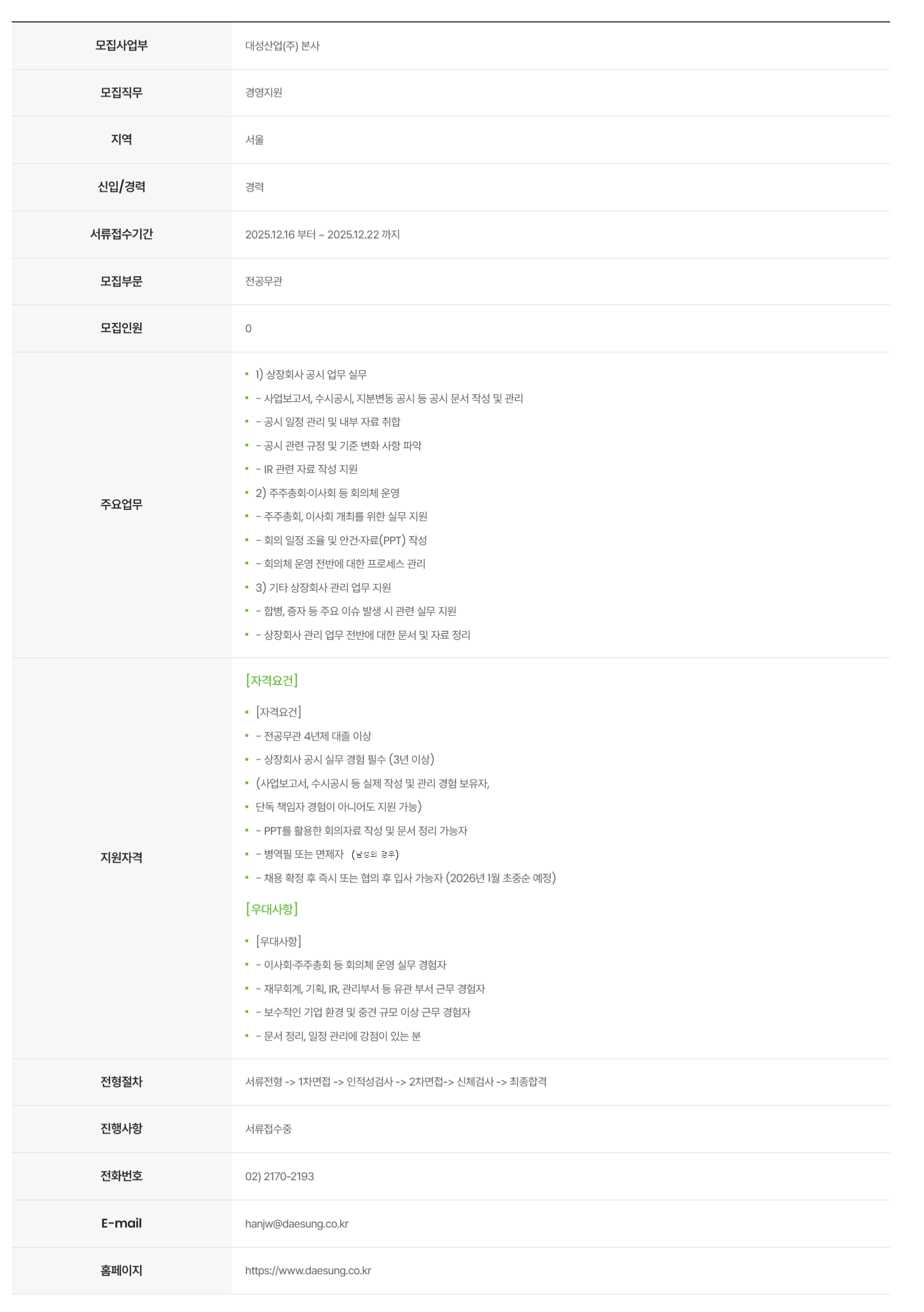Screen dimensions: 924x1312
Task: Click the 2025.12.16 ~ 2025.12.22 application period text
Action: tap(322, 234)
